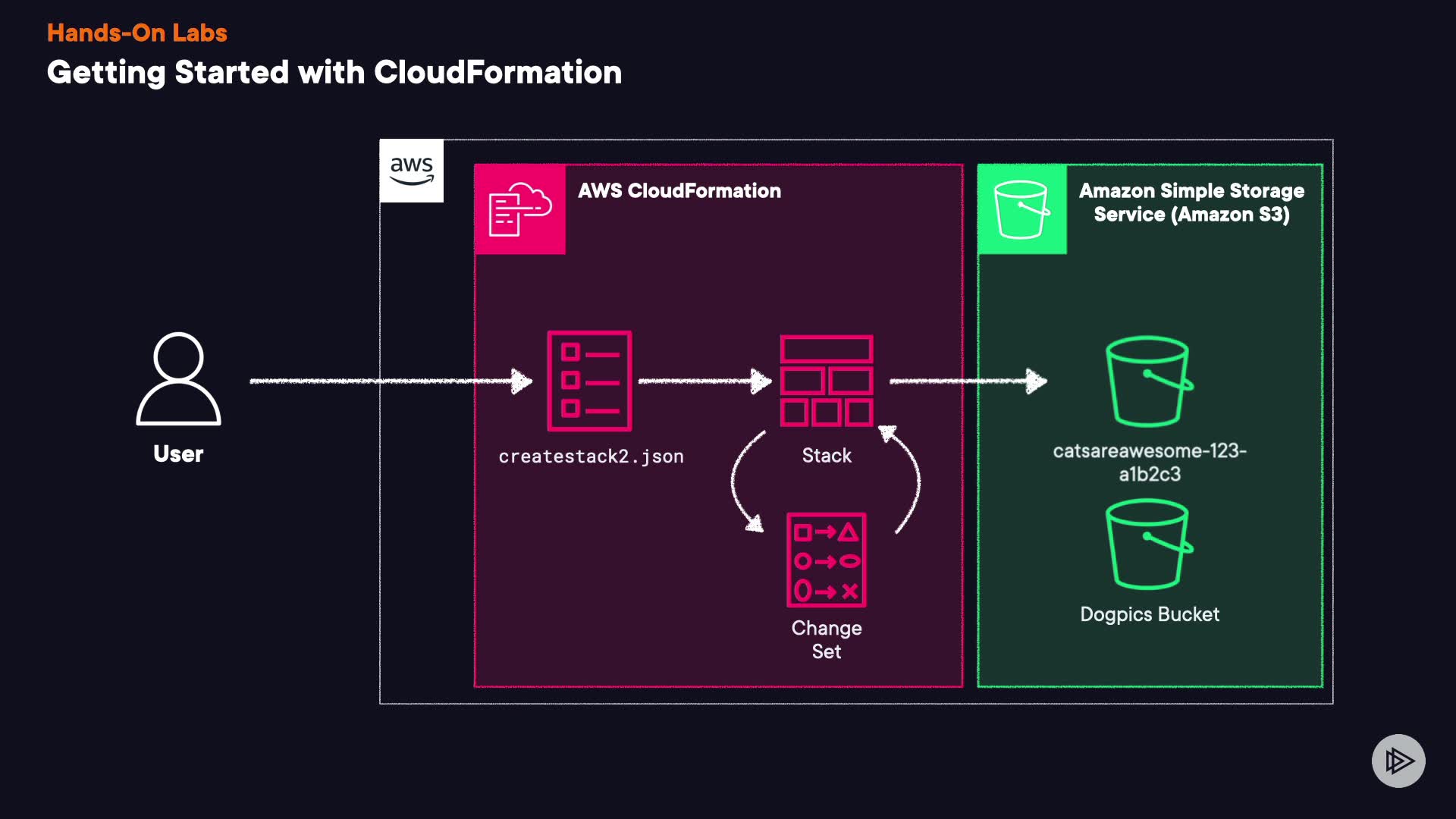Click the AWS CloudFormation heading text
This screenshot has width=1456, height=819.
click(679, 191)
